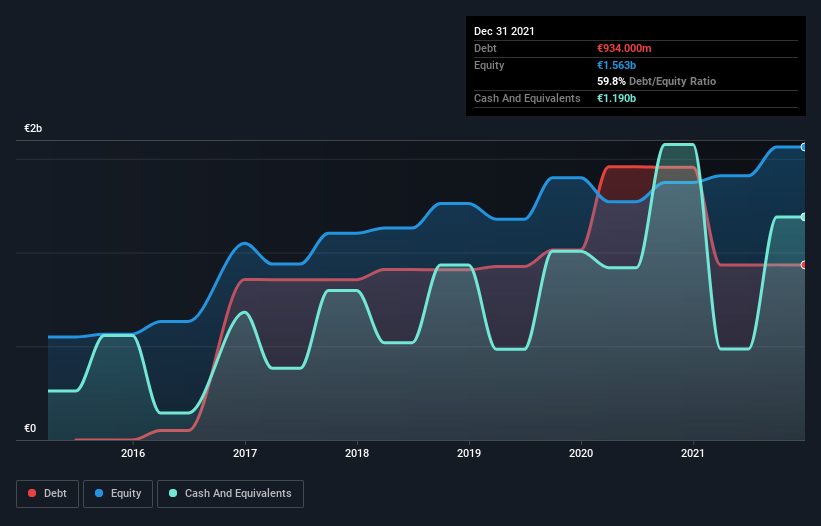The width and height of the screenshot is (821, 526).
Task: Click the blue Equity end-point marker
Action: [x=804, y=147]
